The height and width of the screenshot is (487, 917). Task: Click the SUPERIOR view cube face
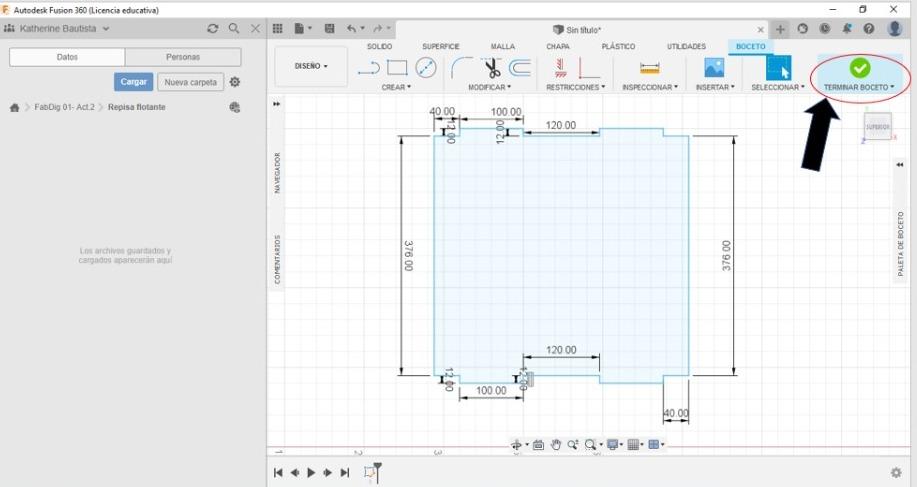click(877, 126)
